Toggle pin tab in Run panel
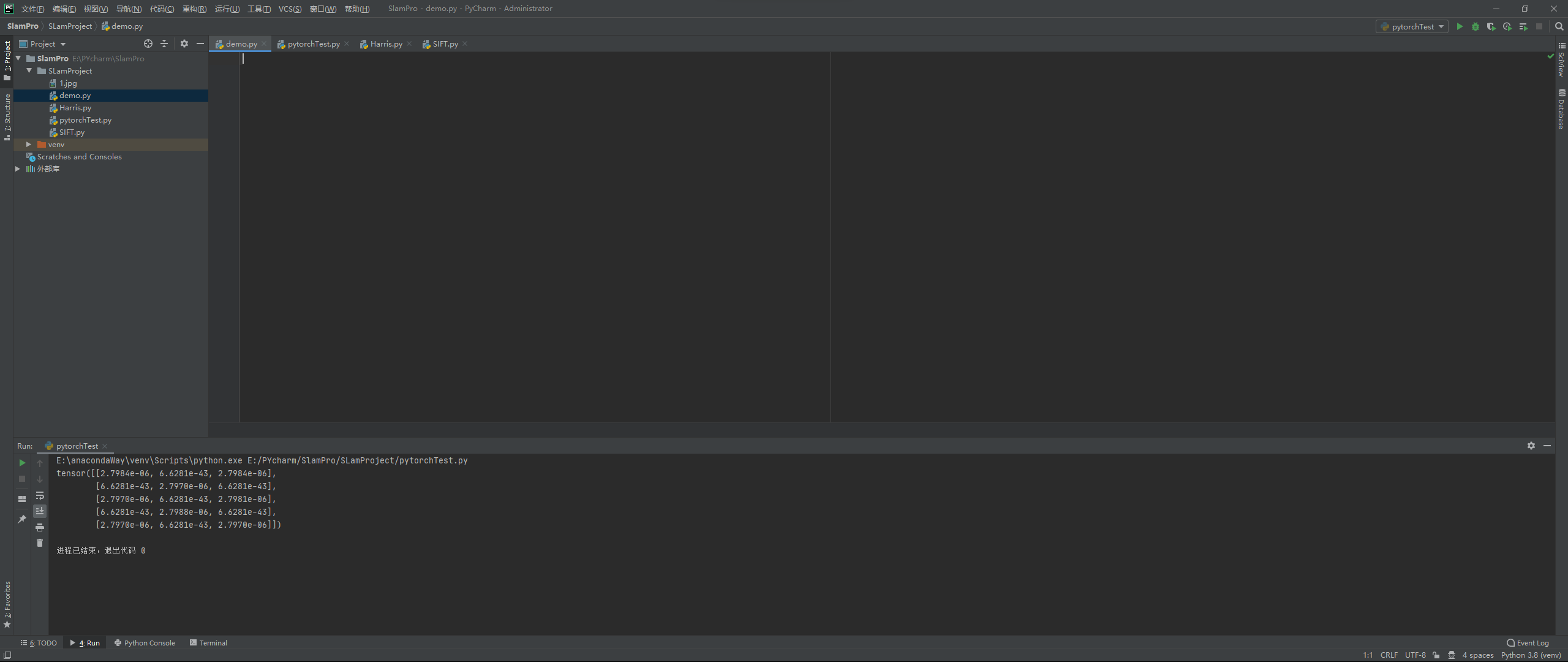The height and width of the screenshot is (662, 1568). click(x=22, y=519)
